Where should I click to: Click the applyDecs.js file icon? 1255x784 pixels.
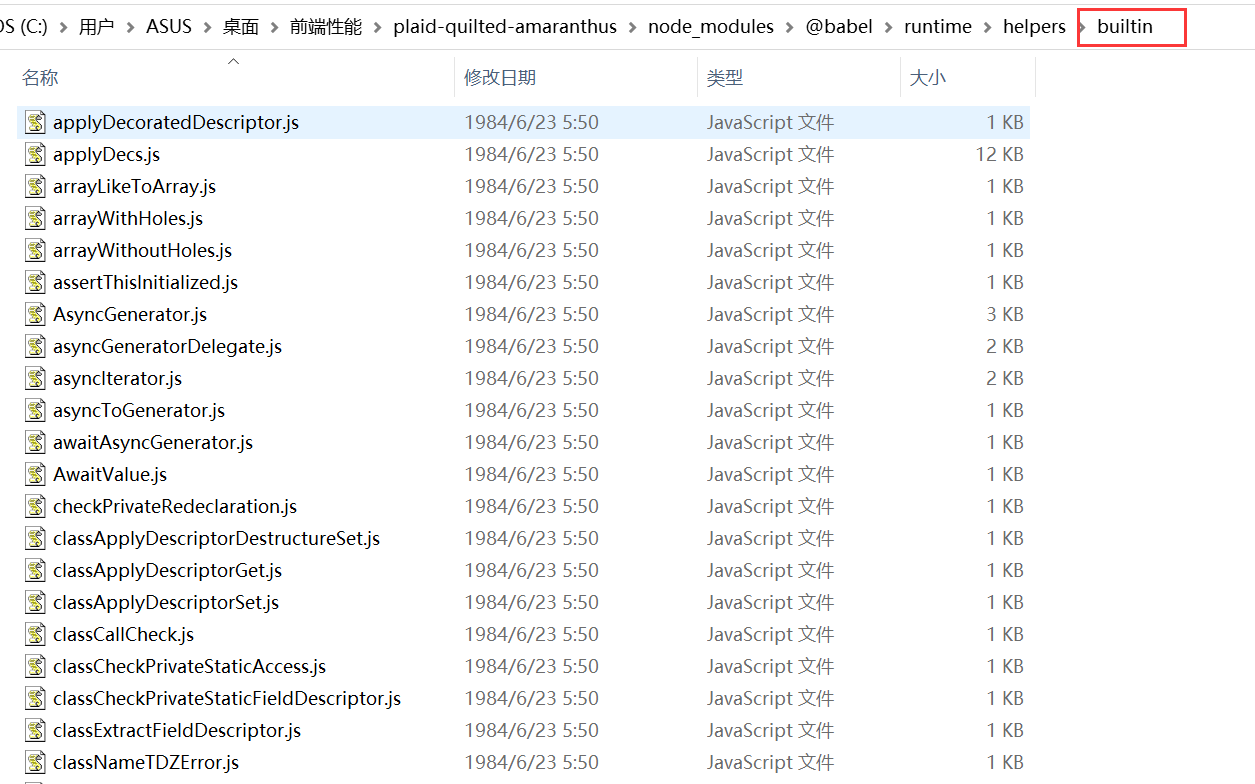[36, 154]
